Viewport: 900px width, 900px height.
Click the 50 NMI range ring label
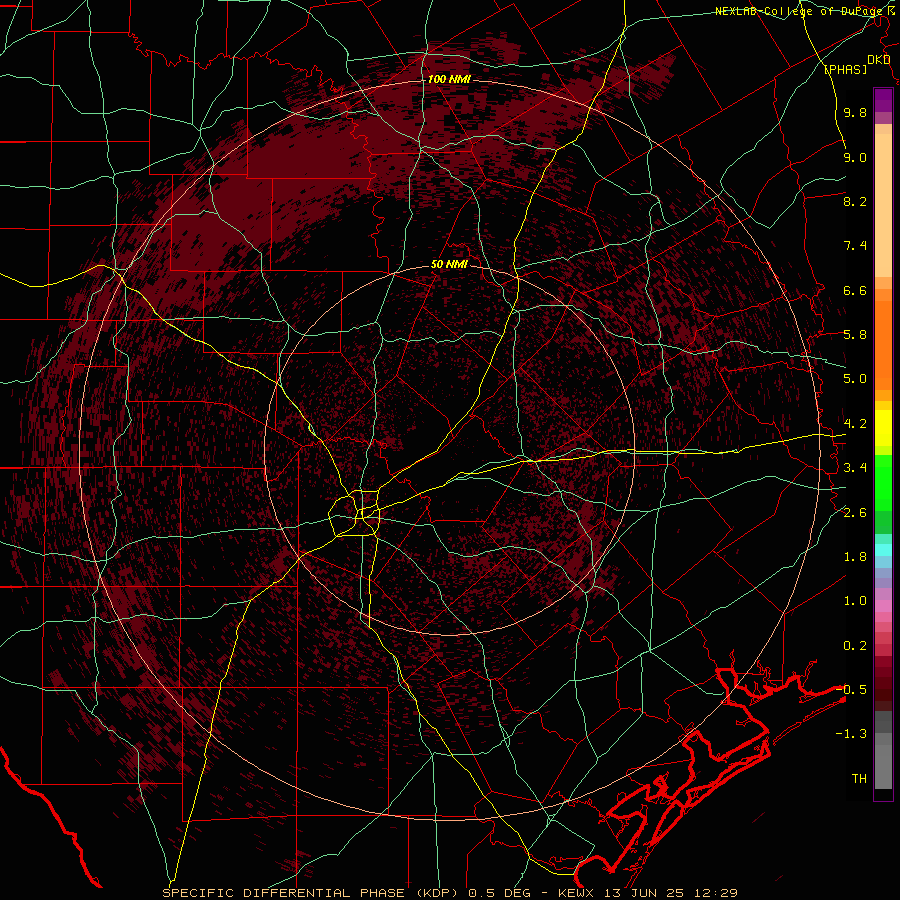click(449, 264)
